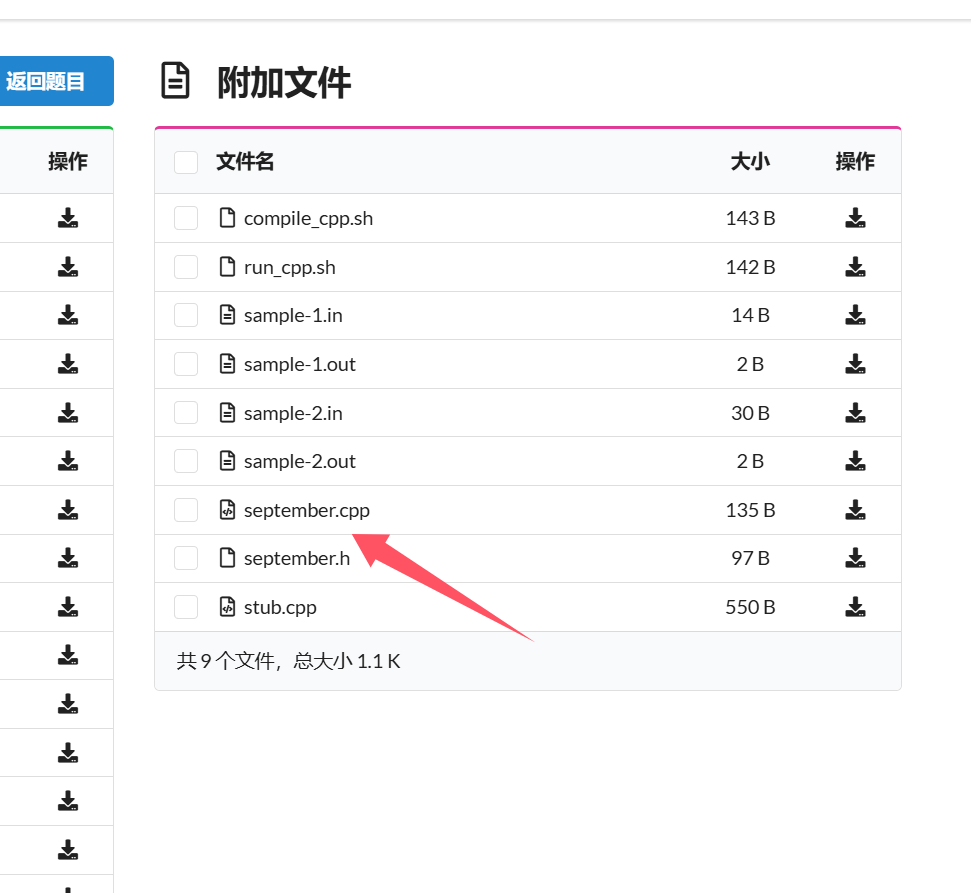Image resolution: width=971 pixels, height=893 pixels.
Task: Click download icon for sample-2.out
Action: click(855, 461)
